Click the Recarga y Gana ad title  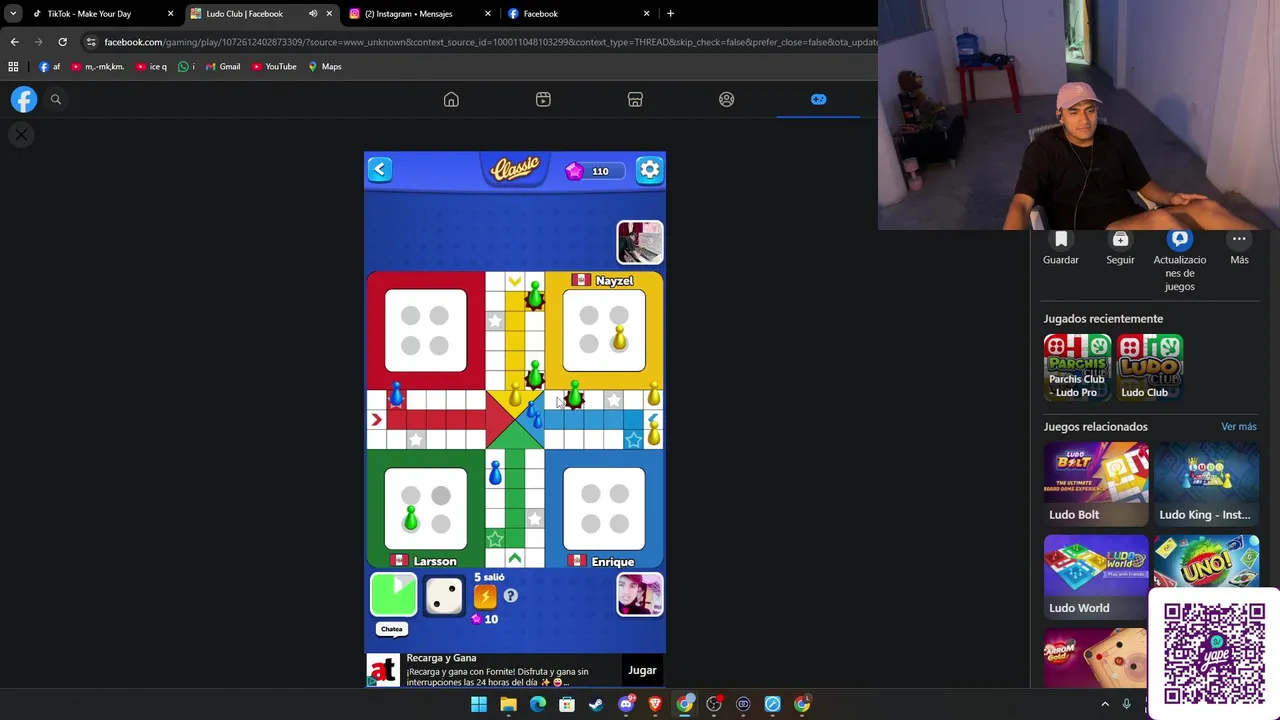[441, 658]
